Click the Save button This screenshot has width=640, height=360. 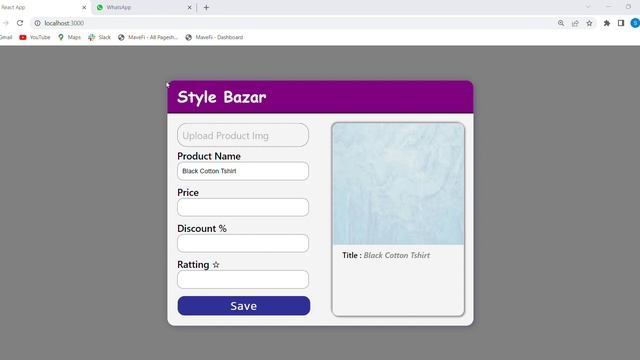click(244, 306)
